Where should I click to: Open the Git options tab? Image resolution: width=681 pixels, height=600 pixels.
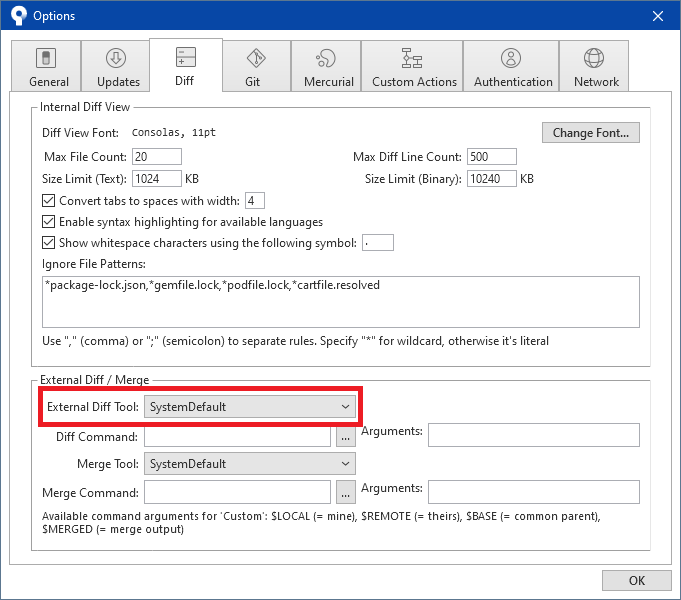click(256, 66)
